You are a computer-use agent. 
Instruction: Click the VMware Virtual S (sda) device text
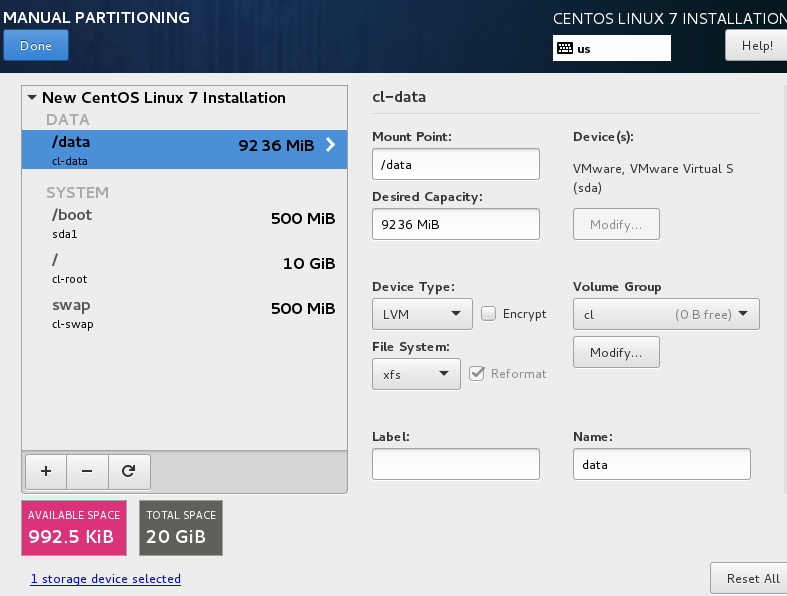(653, 178)
